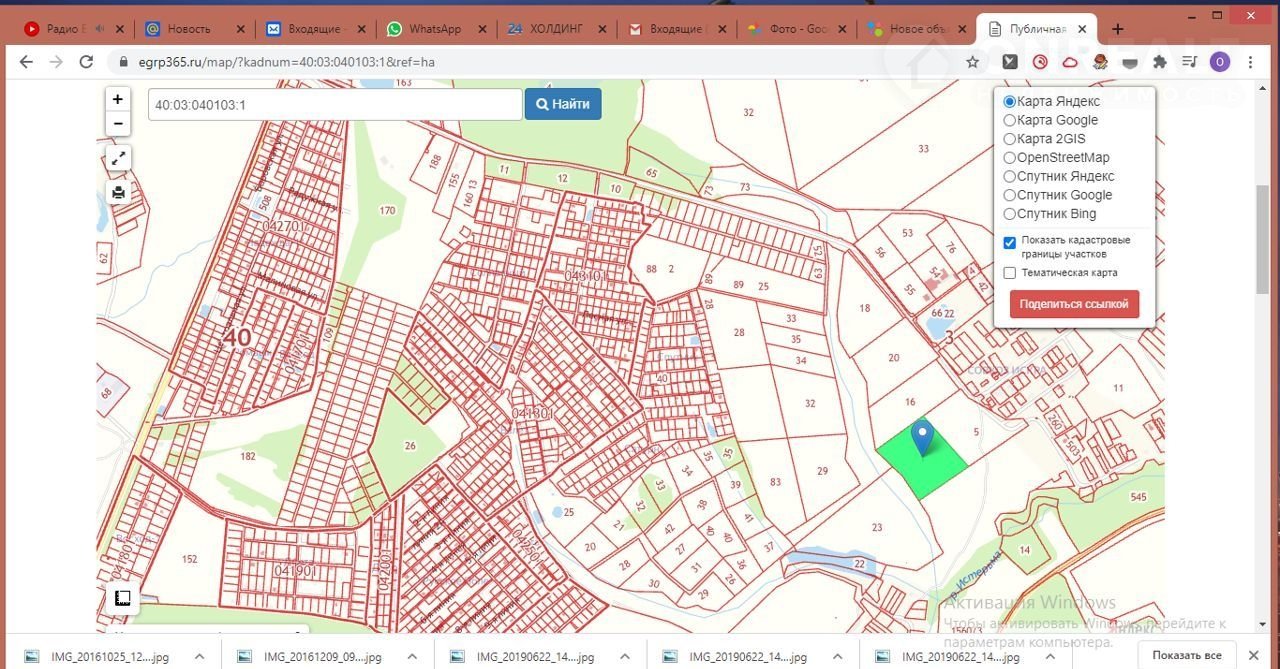Click the Поделиться ссылкой button
The height and width of the screenshot is (669, 1280).
[1074, 304]
